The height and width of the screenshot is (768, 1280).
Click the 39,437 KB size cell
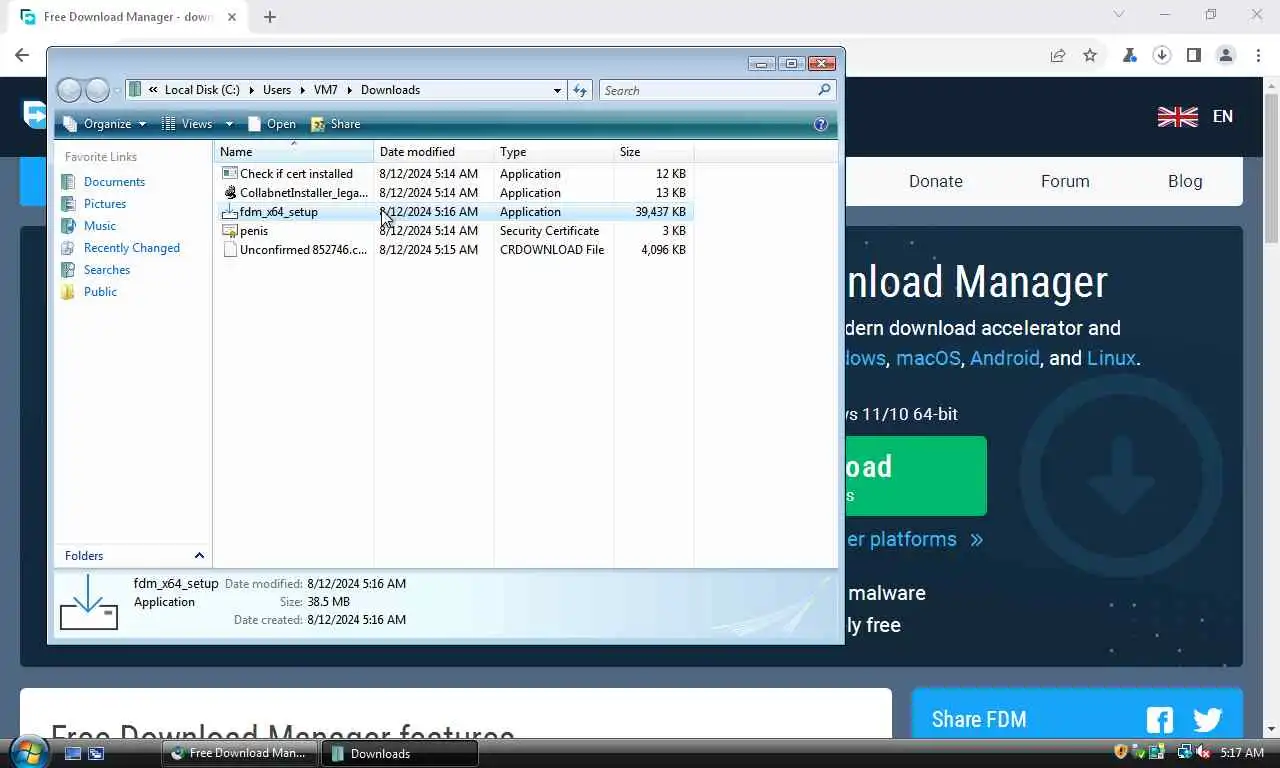coord(660,212)
